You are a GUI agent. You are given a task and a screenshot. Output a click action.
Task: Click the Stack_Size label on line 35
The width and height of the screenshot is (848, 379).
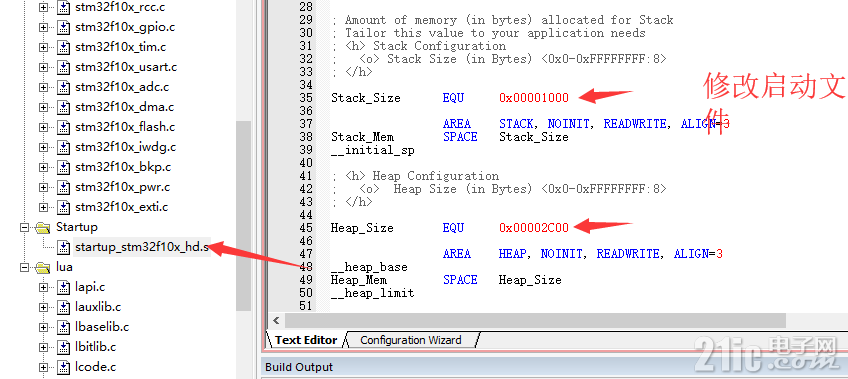point(366,98)
